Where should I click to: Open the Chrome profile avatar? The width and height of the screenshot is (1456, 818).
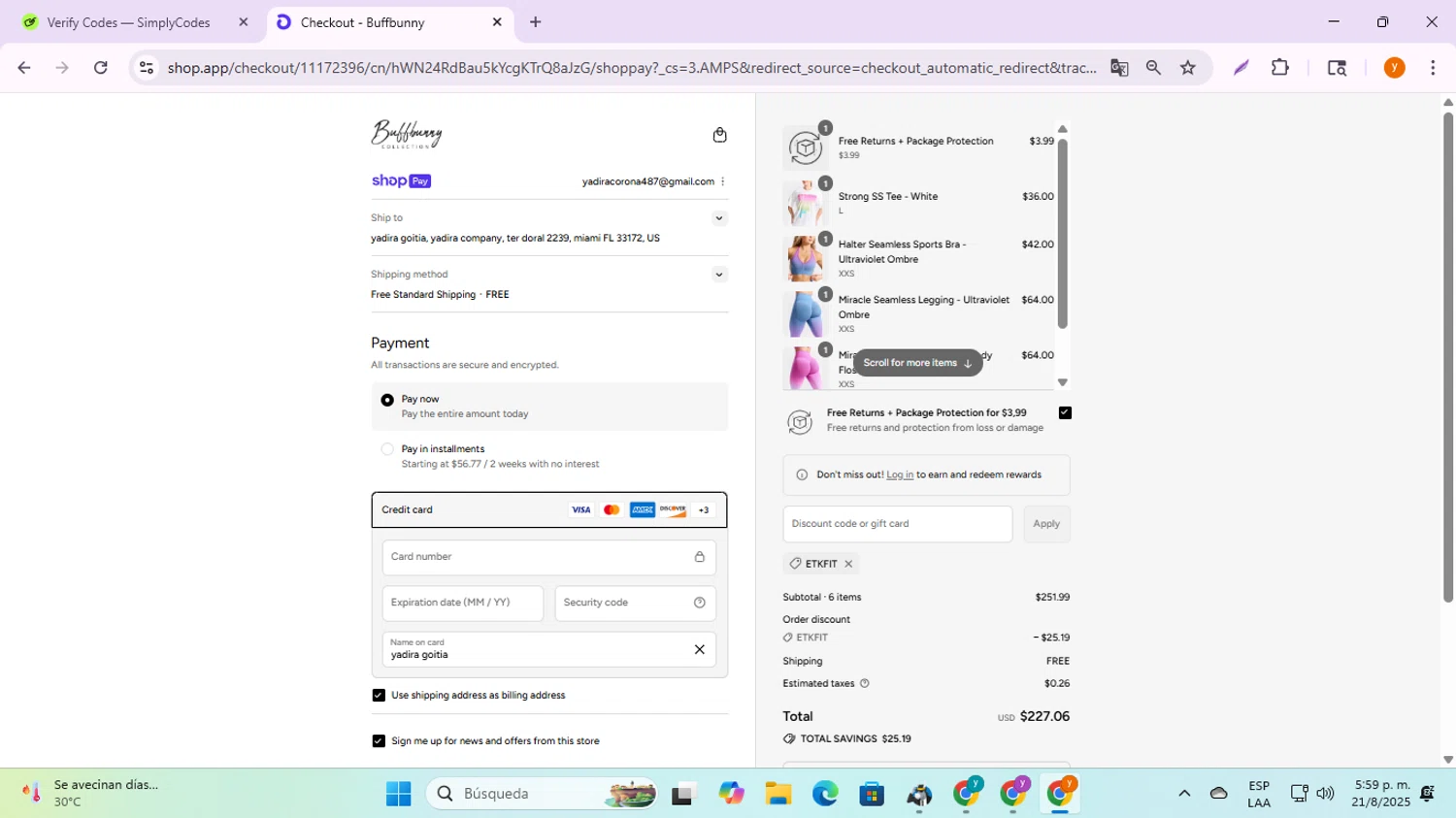coord(1395,68)
